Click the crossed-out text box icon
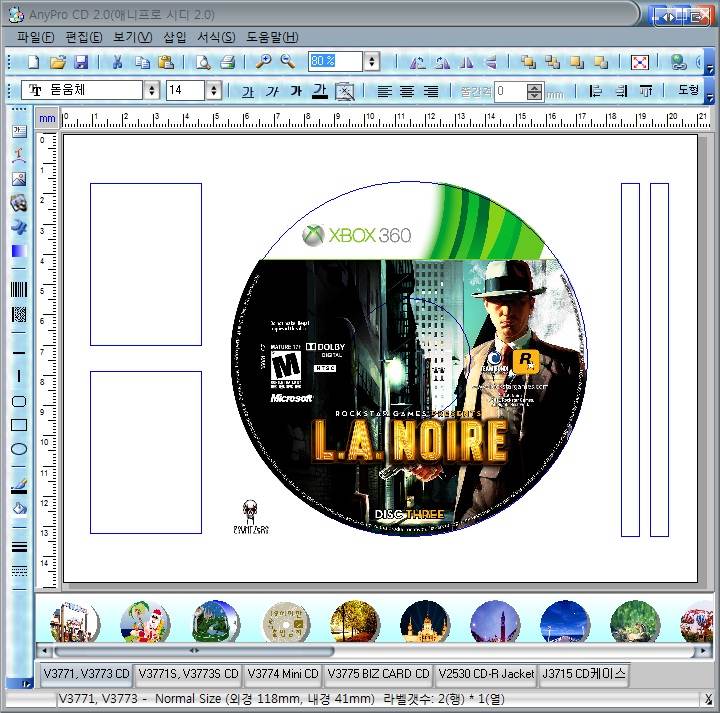Viewport: 720px width, 713px height. click(345, 91)
